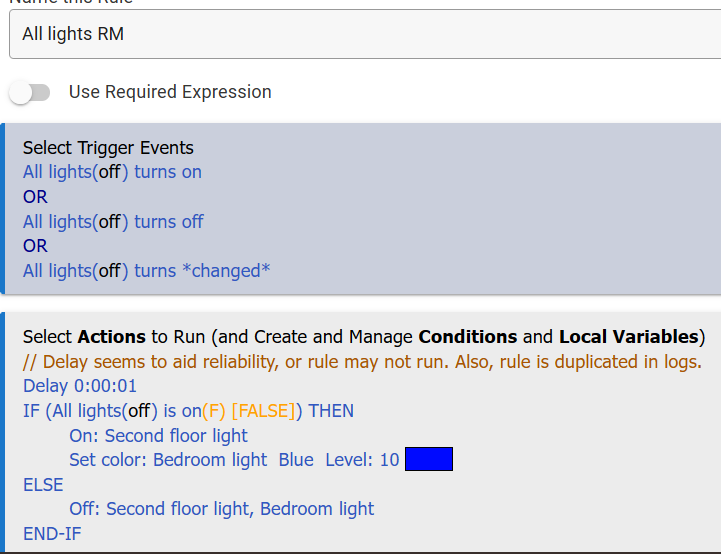Click the Use Required Expression label

click(x=170, y=92)
